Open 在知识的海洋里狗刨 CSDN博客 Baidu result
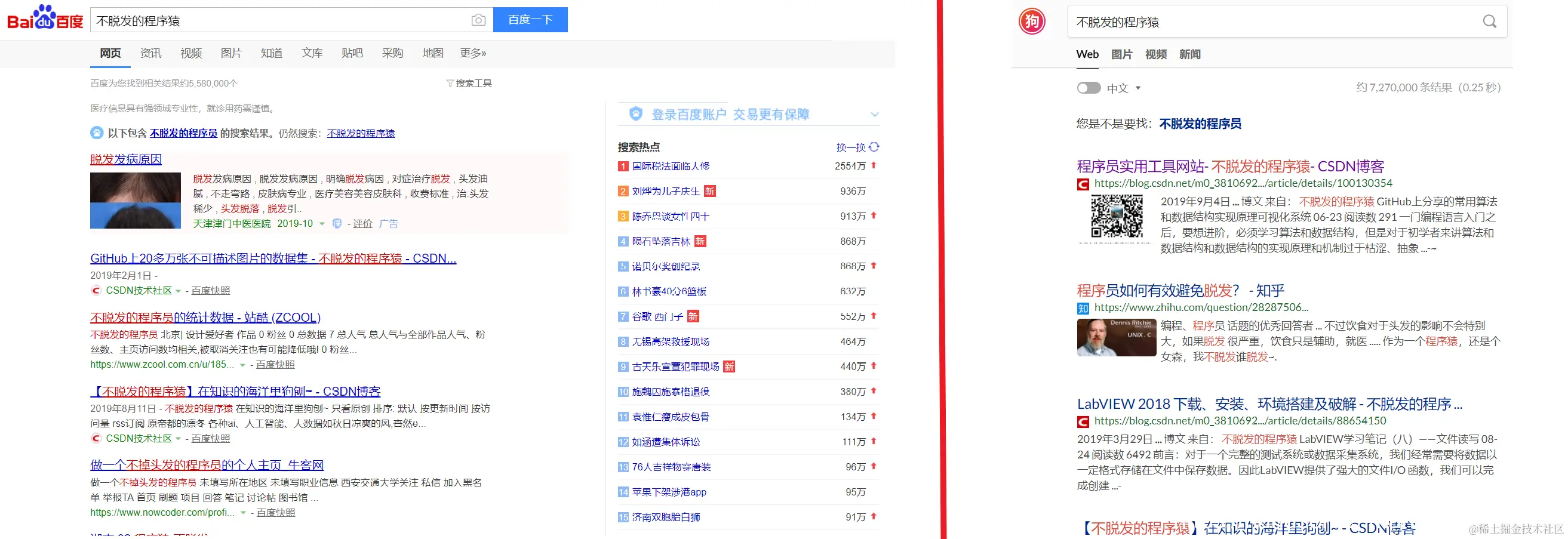This screenshot has width=1568, height=539. [x=236, y=392]
